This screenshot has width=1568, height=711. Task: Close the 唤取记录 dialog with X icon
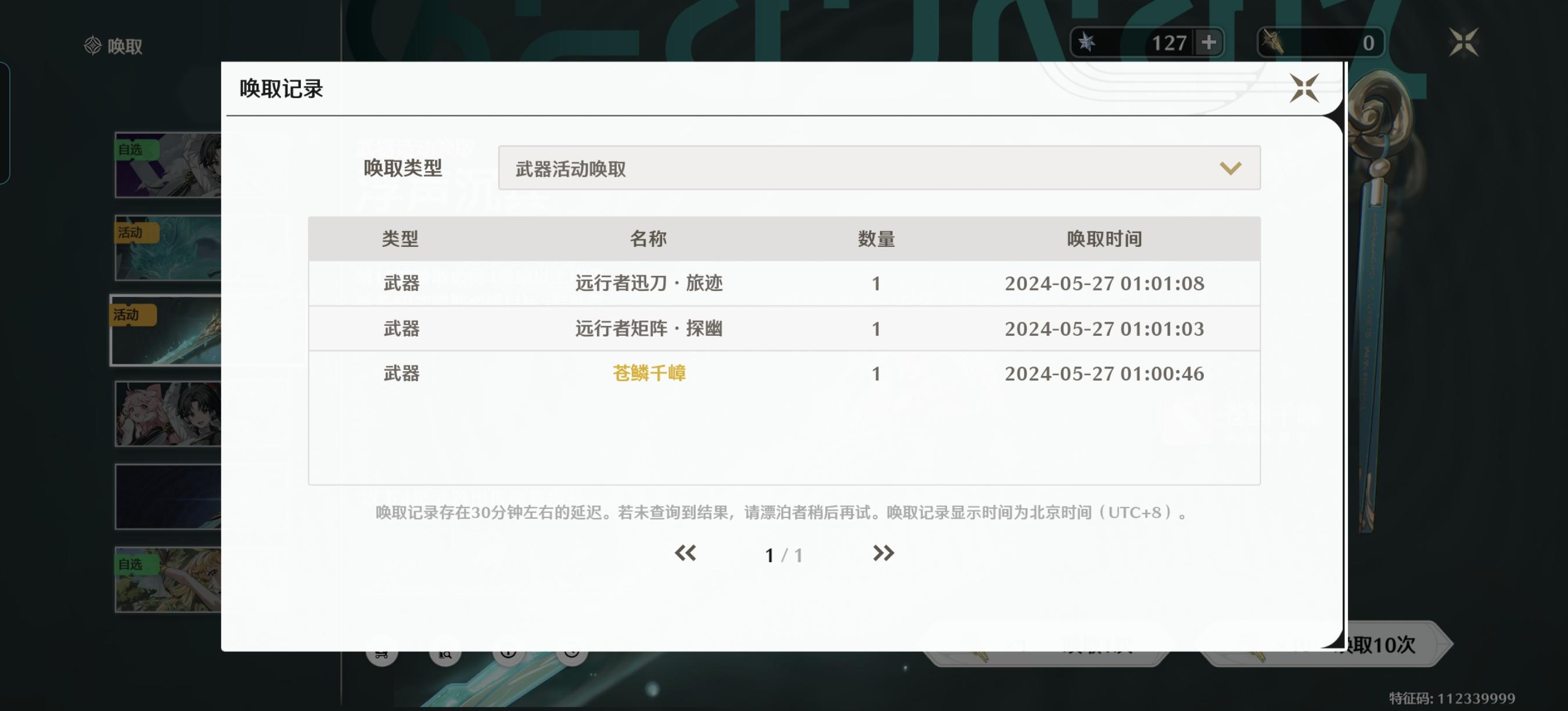pyautogui.click(x=1303, y=89)
